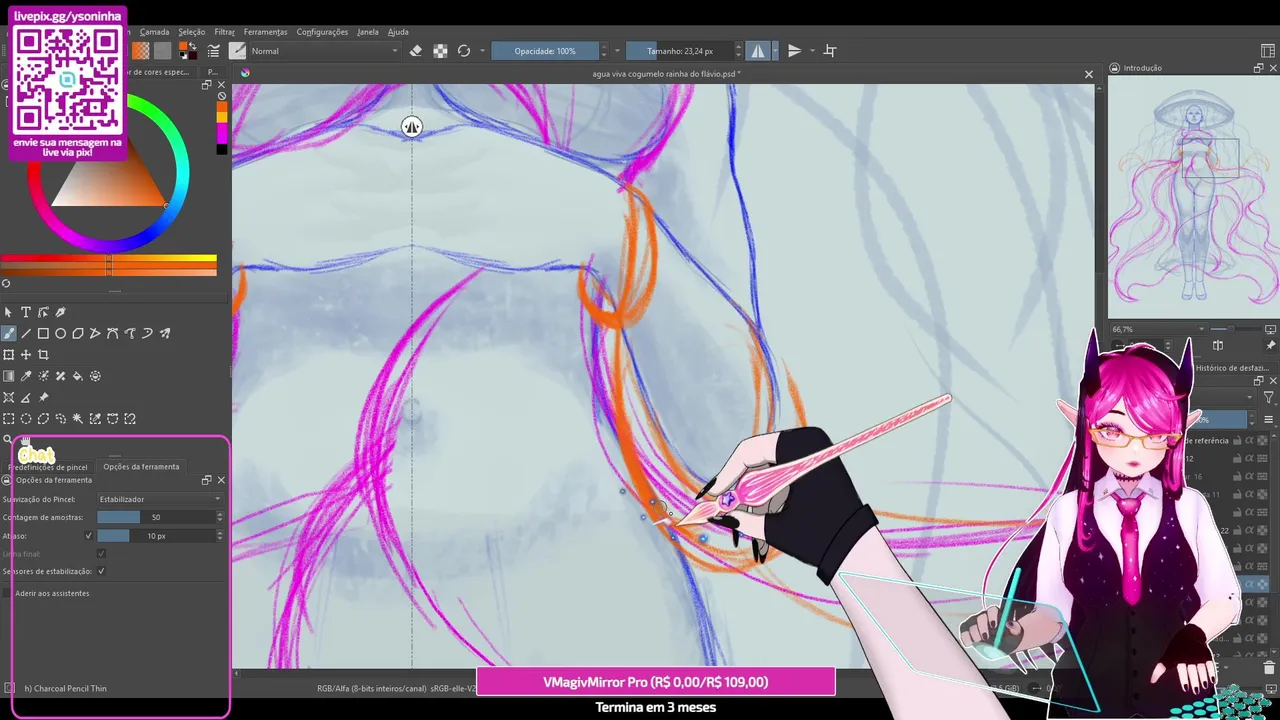Select the Line tool
Screen dimensions: 1280x720
tap(26, 333)
